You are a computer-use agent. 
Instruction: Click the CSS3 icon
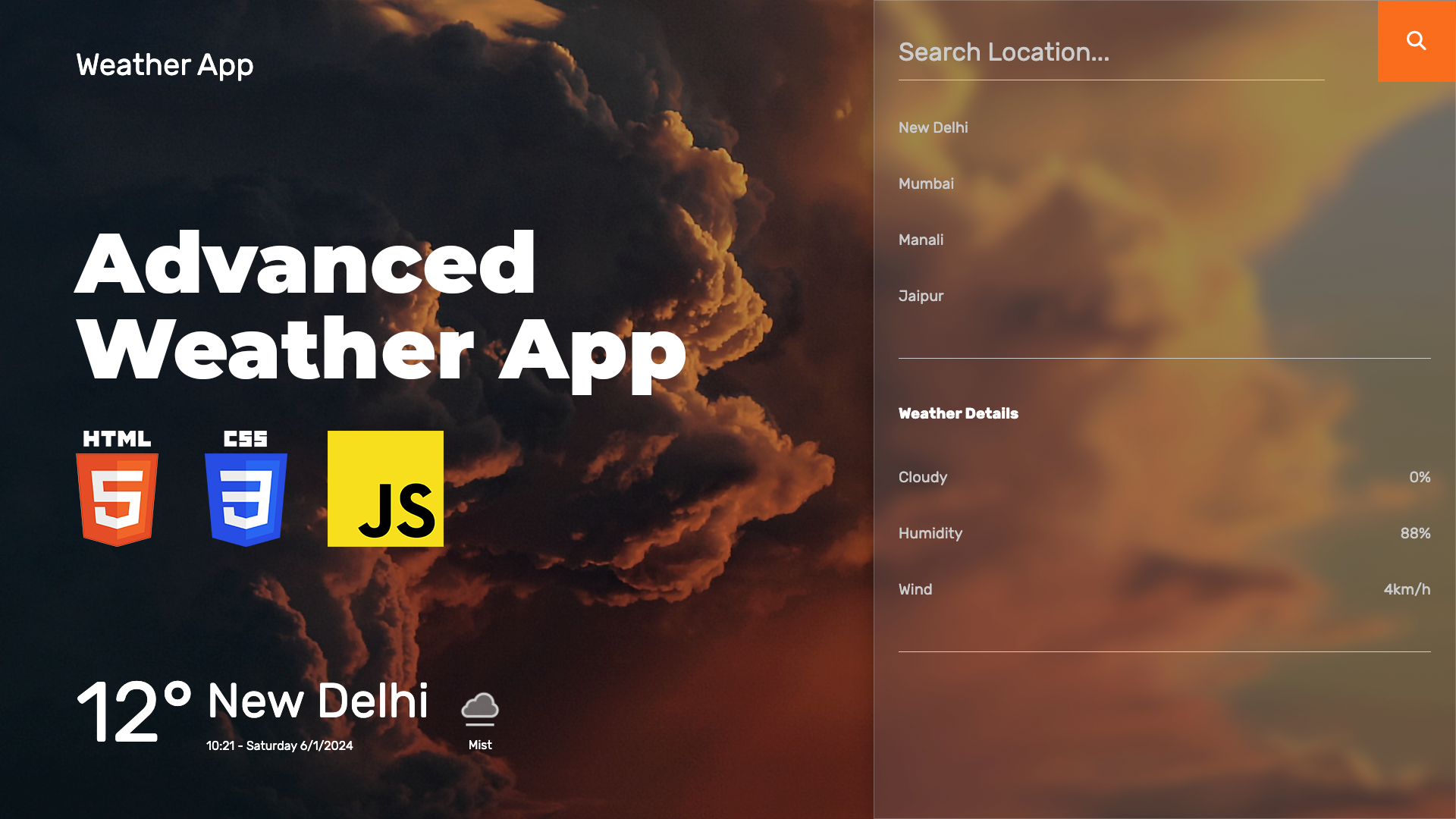[246, 488]
